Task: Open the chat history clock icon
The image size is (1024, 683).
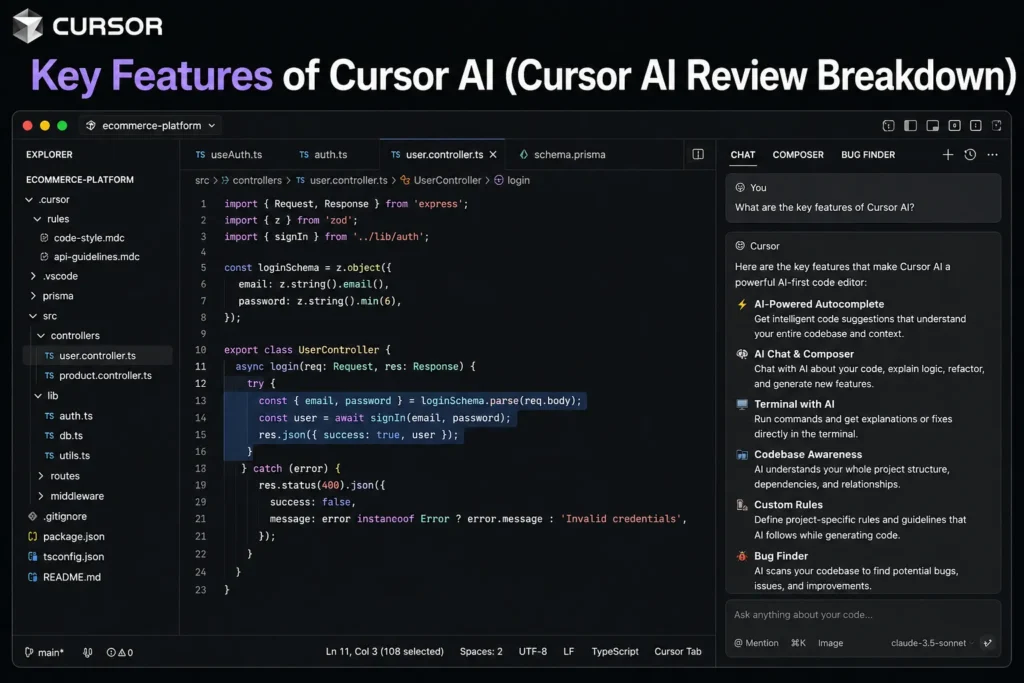Action: [970, 155]
